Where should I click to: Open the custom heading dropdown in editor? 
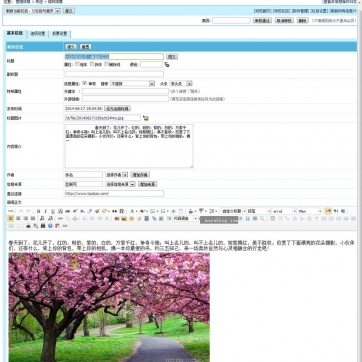pos(233,211)
